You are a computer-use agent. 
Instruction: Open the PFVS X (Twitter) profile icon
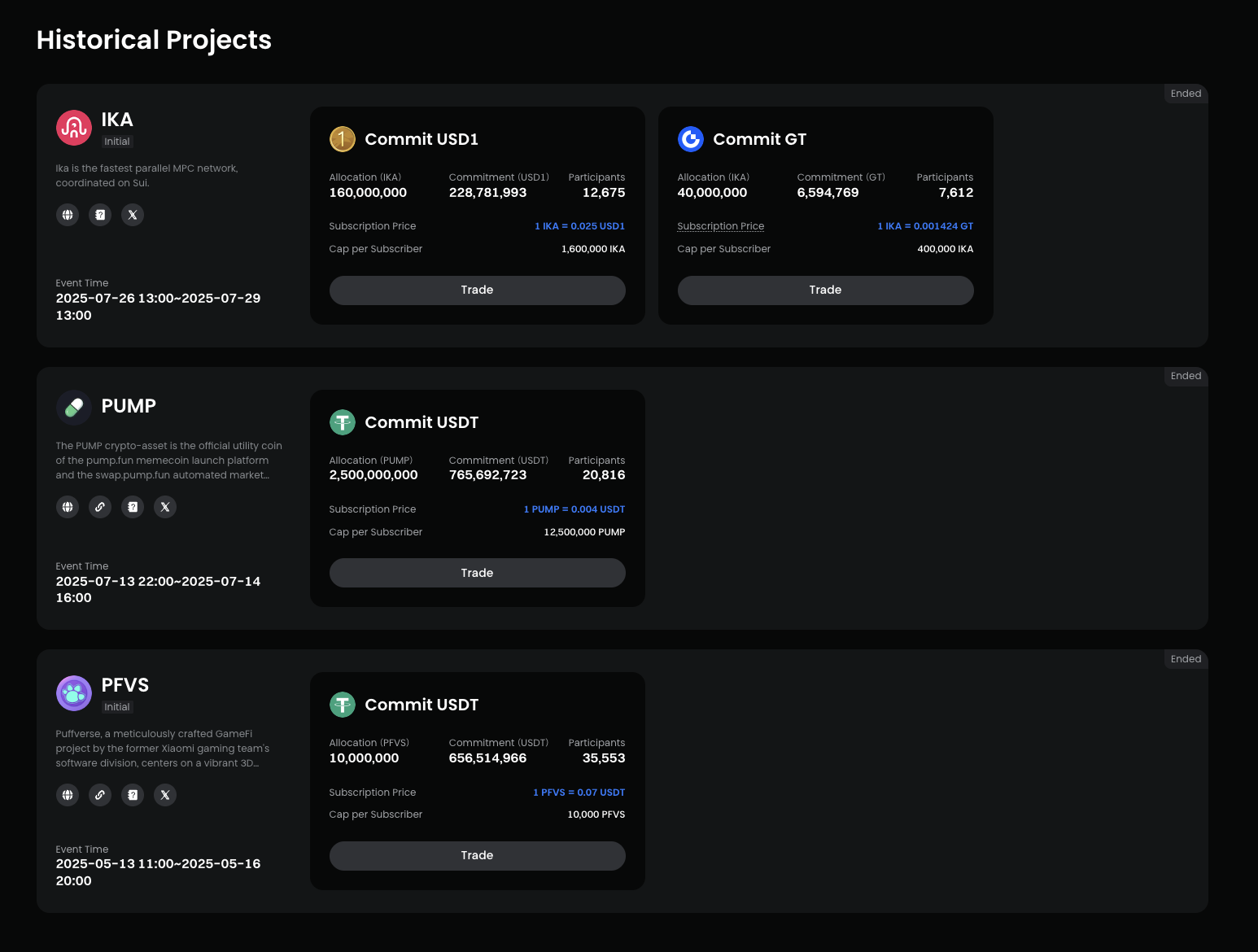165,795
